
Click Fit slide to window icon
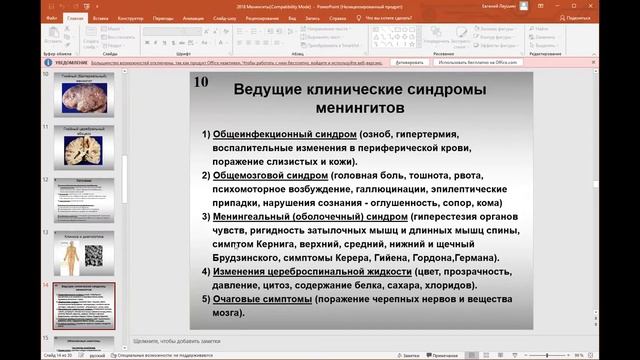[x=590, y=356]
